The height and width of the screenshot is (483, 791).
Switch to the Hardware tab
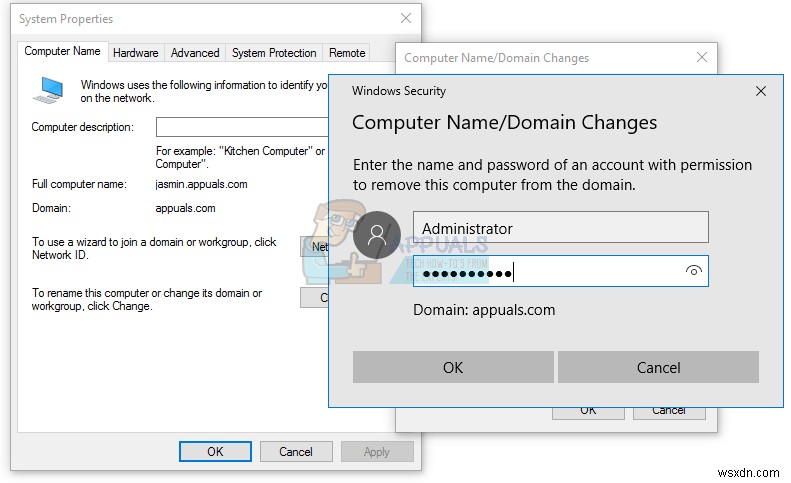tap(135, 53)
